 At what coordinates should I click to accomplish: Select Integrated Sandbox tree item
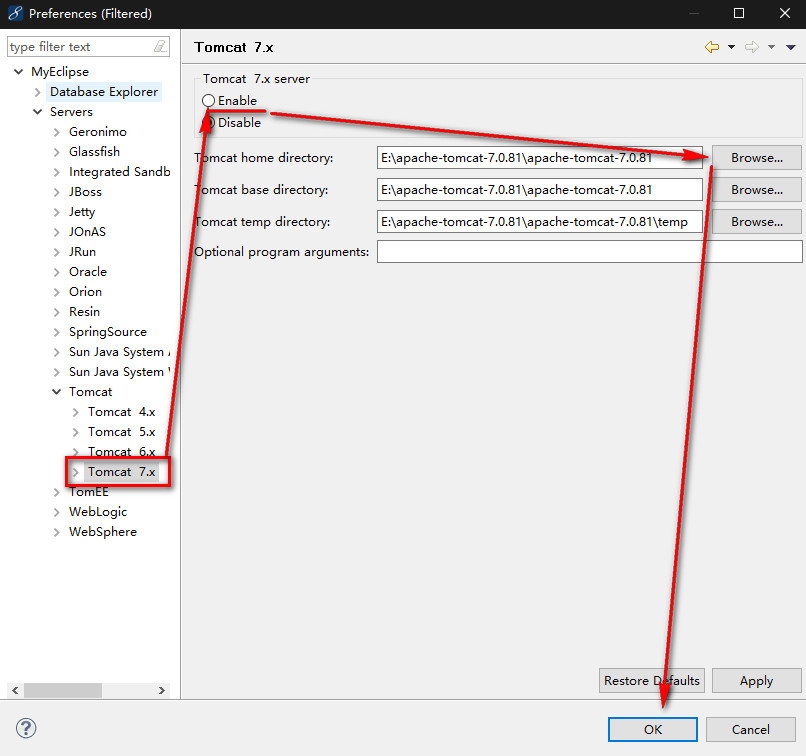pos(119,172)
